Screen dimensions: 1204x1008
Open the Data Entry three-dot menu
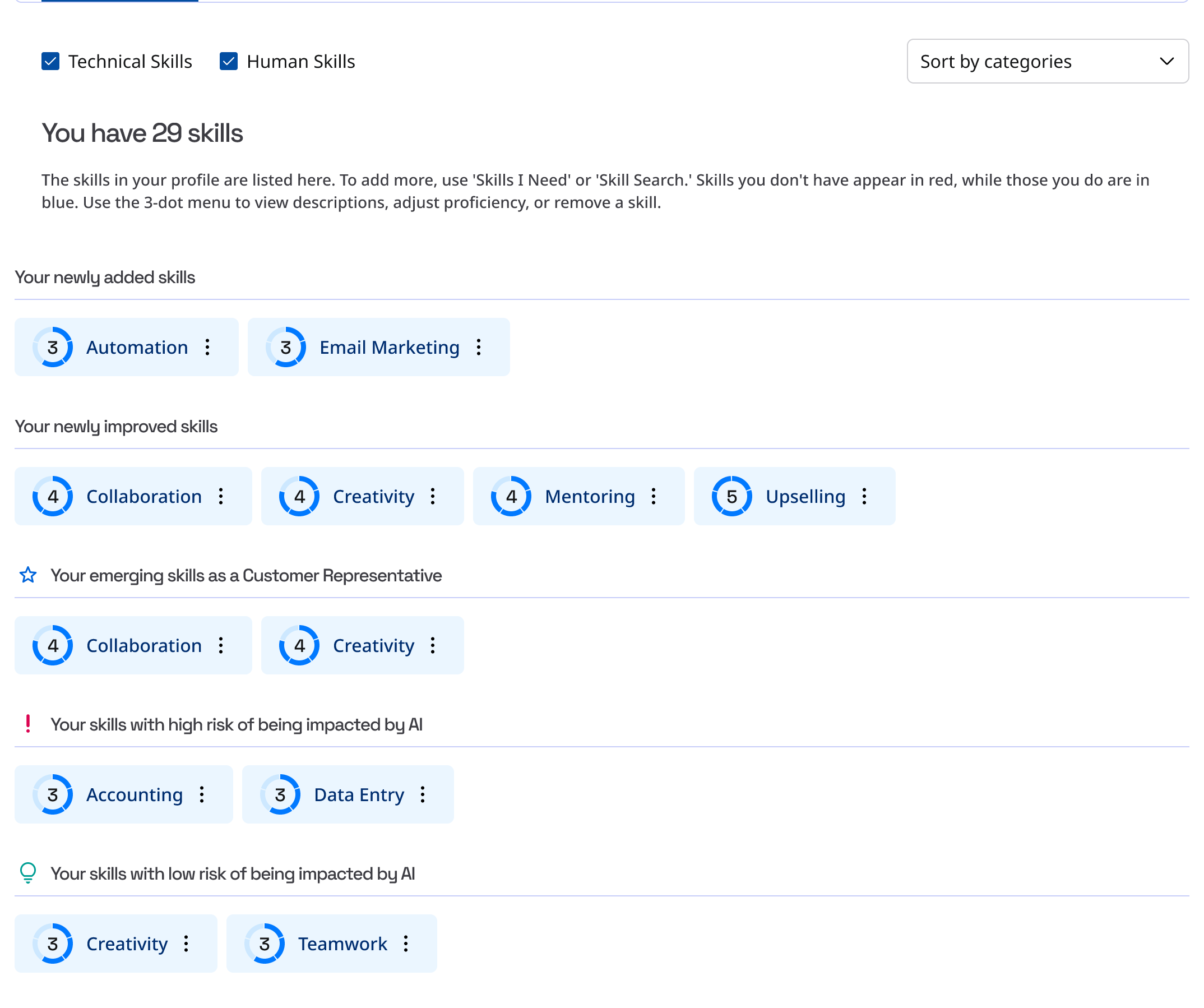[x=423, y=795]
